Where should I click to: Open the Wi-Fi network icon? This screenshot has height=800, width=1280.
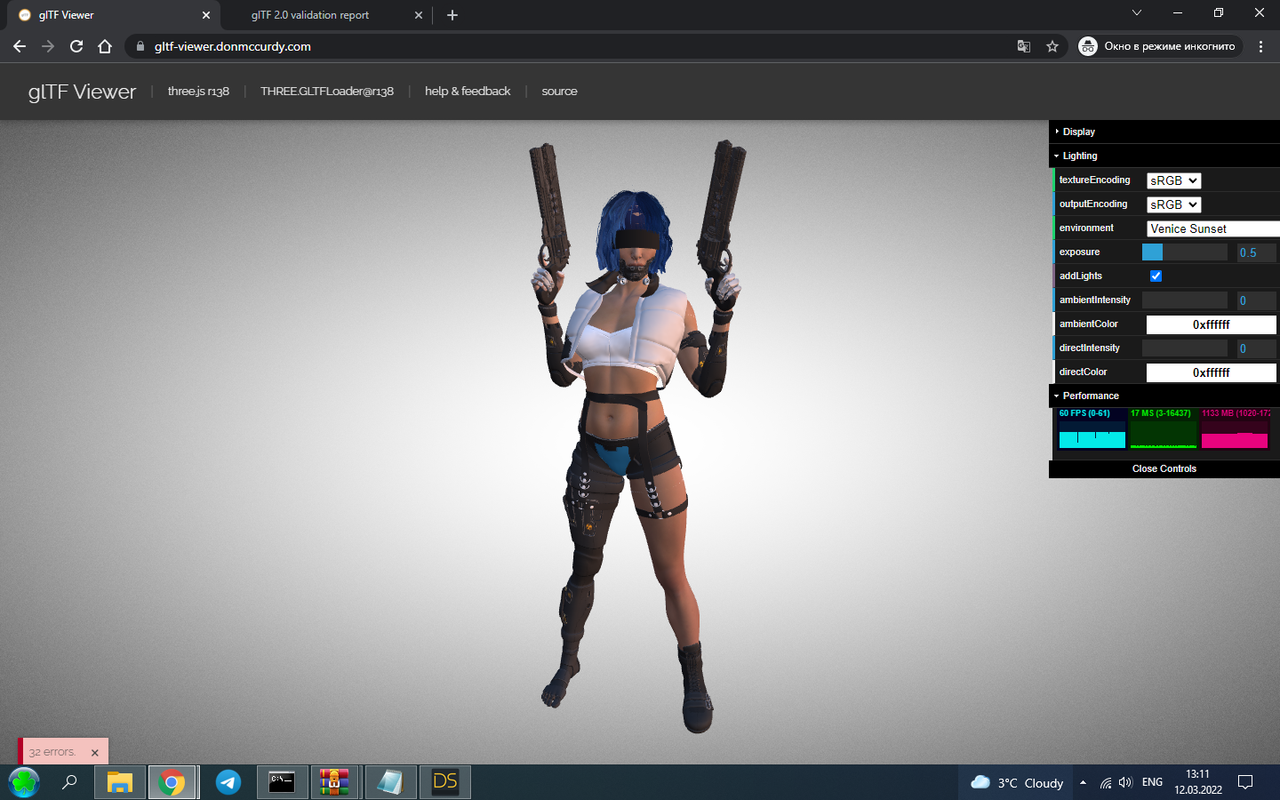click(1106, 782)
